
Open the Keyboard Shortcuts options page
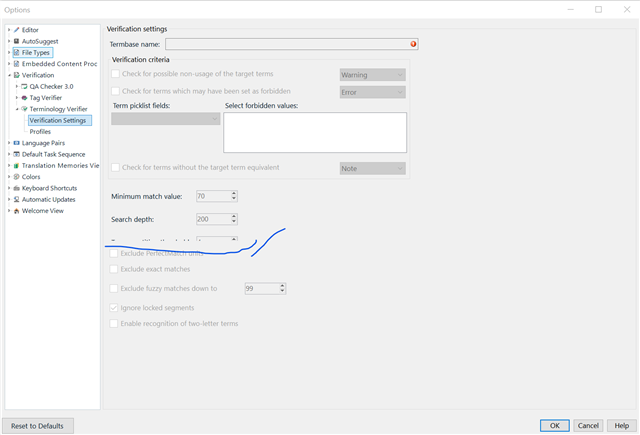tap(49, 188)
